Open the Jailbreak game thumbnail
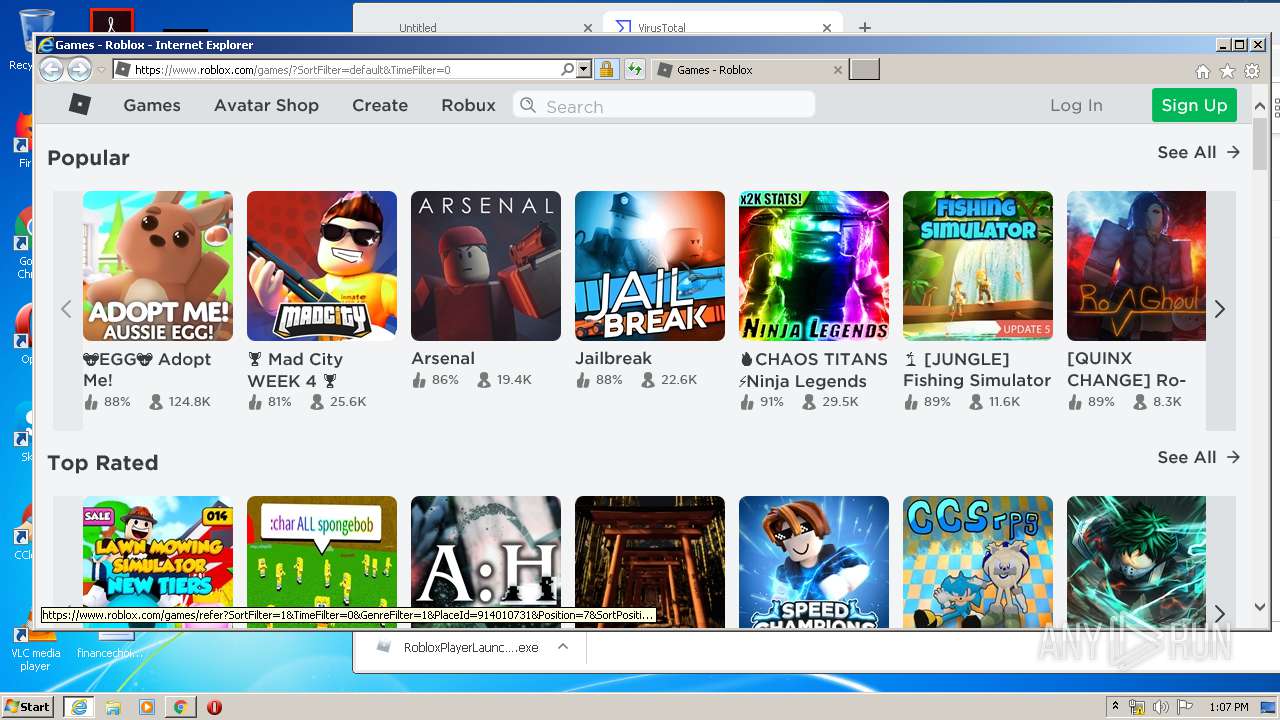Screen dimensions: 1280x720 pyautogui.click(x=650, y=266)
